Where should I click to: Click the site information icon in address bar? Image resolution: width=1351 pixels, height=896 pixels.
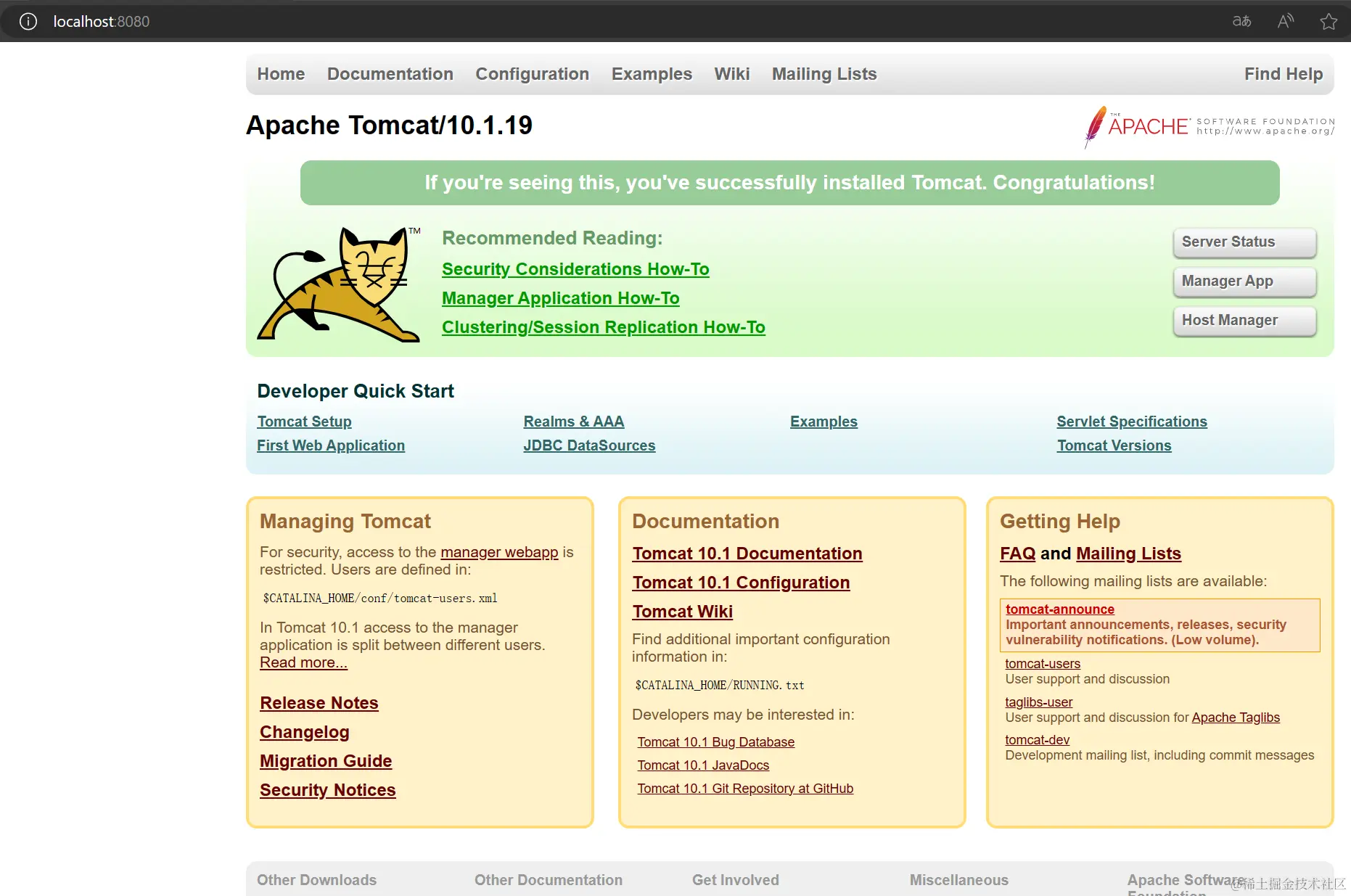point(28,22)
